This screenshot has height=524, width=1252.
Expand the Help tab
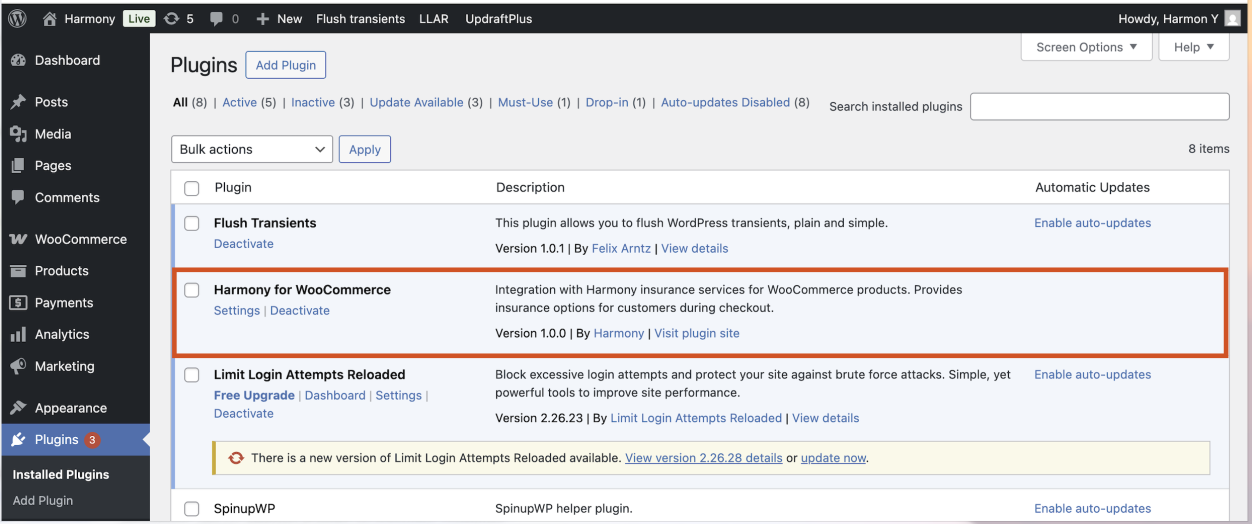(1193, 47)
